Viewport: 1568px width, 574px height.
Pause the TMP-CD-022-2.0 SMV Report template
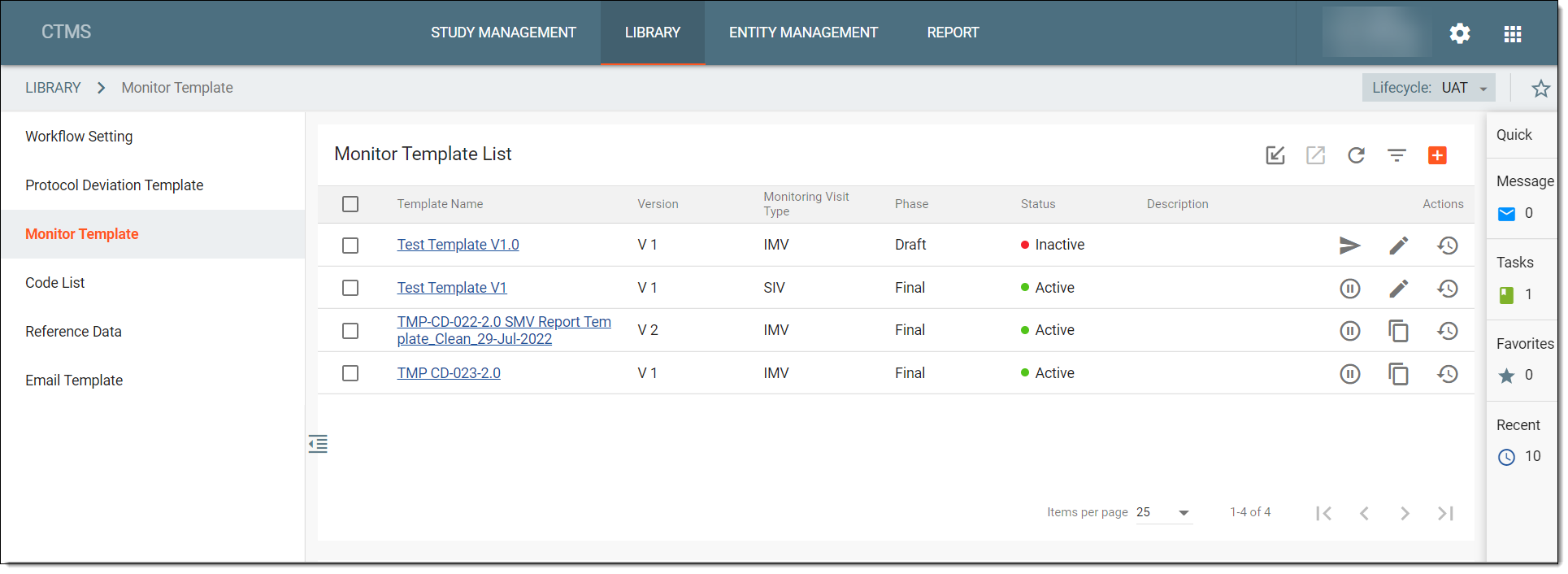(1350, 331)
